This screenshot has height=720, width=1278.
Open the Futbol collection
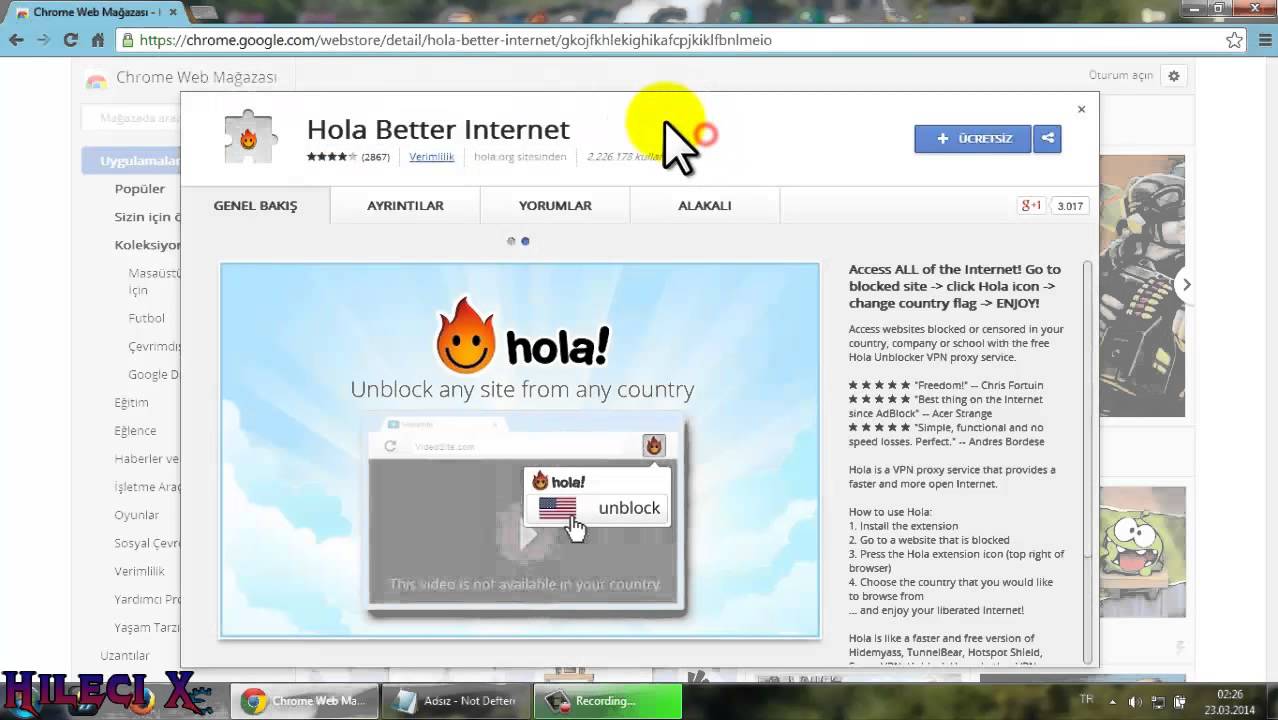146,318
